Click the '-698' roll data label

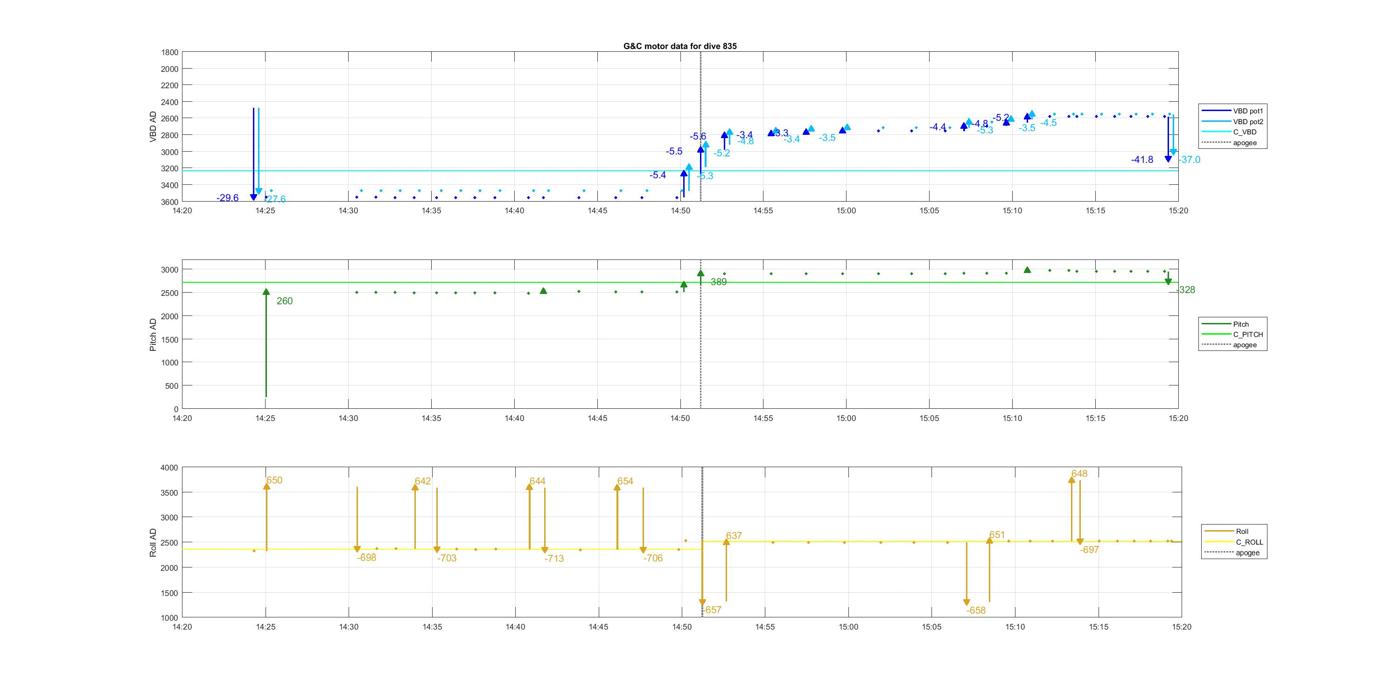(366, 557)
